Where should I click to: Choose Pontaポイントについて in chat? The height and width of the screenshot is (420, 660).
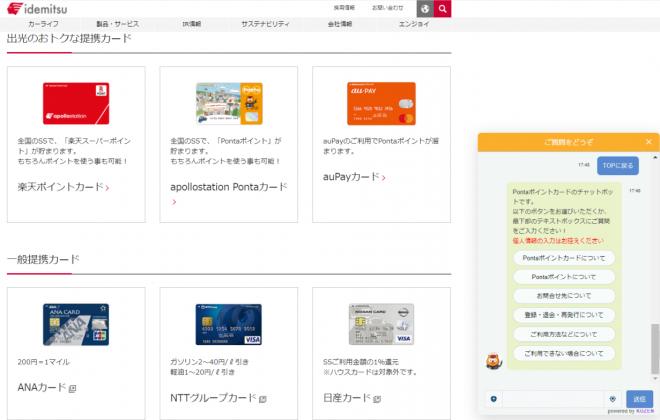[x=564, y=277]
